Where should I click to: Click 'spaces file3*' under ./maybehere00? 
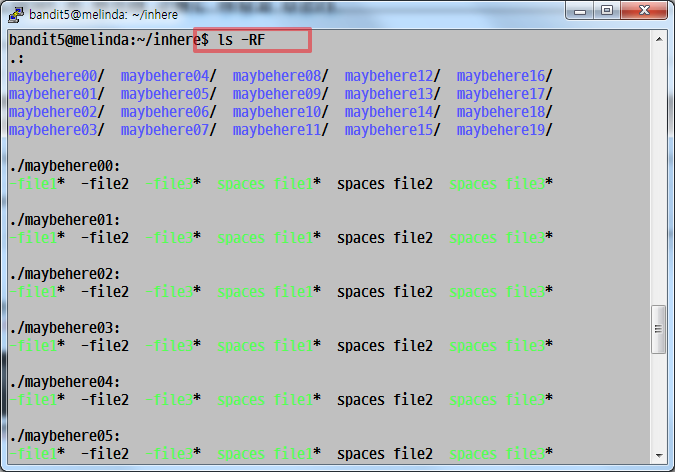coord(502,184)
